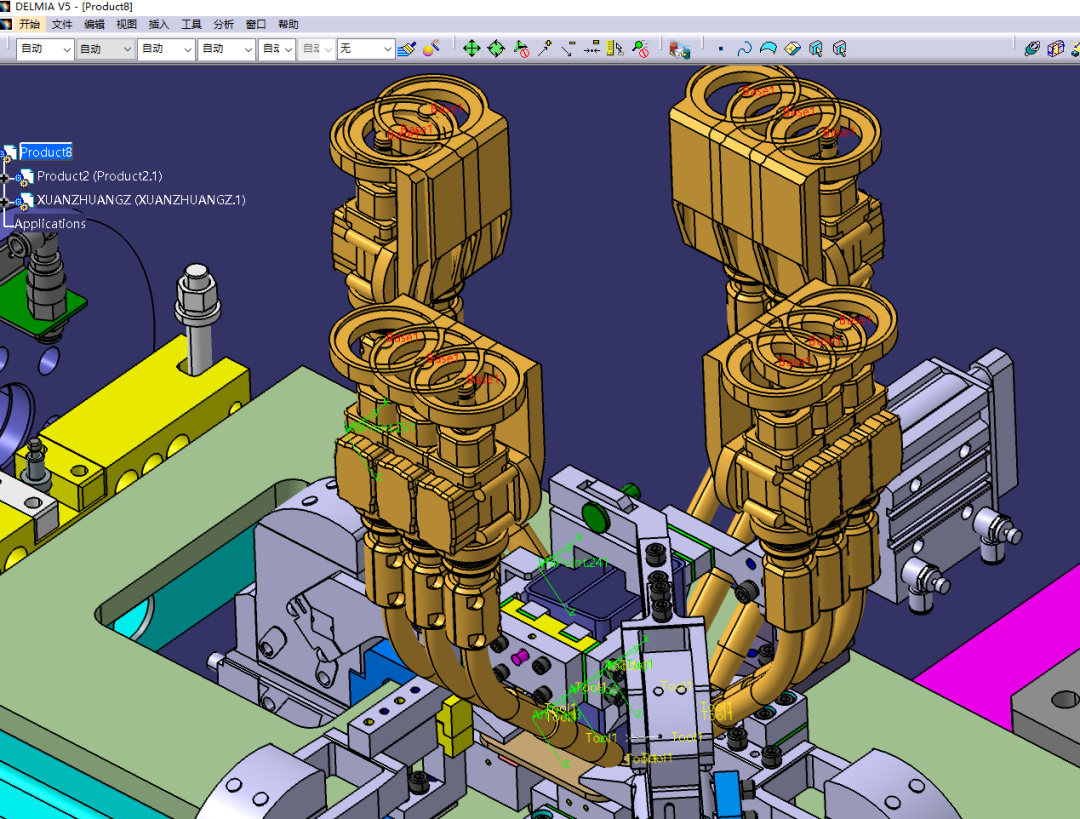Select the Applications tree node
Screen dimensions: 1080x819
pos(50,224)
